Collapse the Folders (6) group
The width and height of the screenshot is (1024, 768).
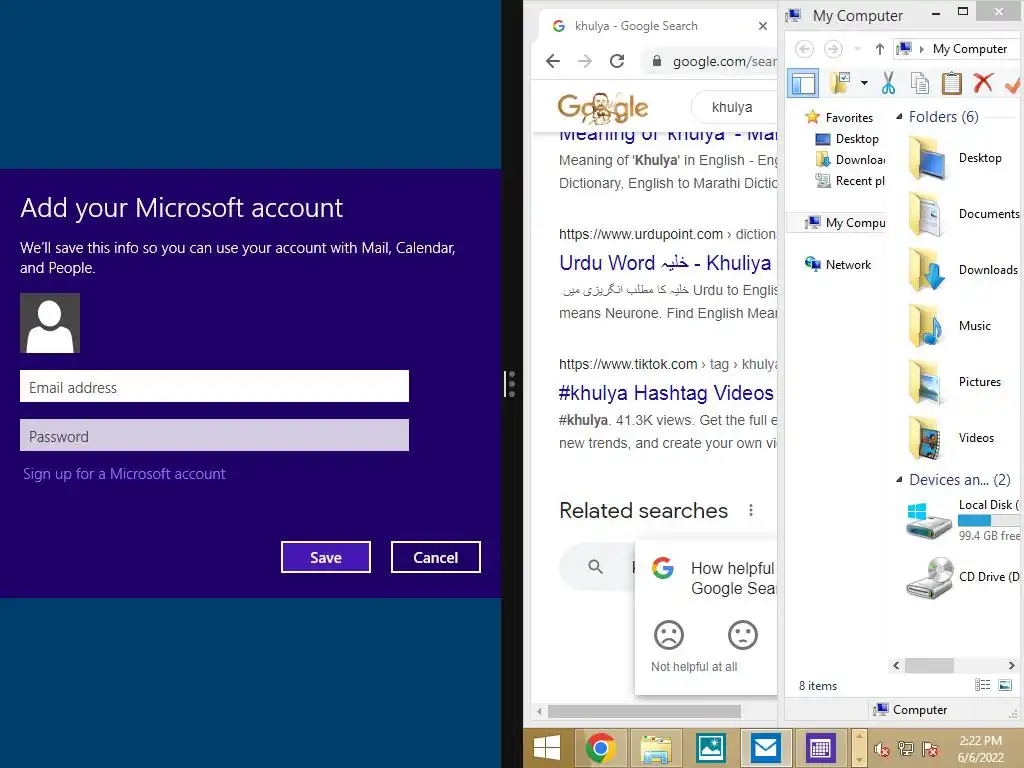(899, 116)
